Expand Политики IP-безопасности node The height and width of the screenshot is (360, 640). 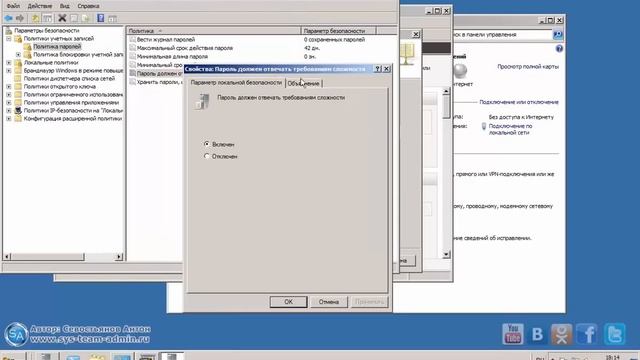pos(9,110)
